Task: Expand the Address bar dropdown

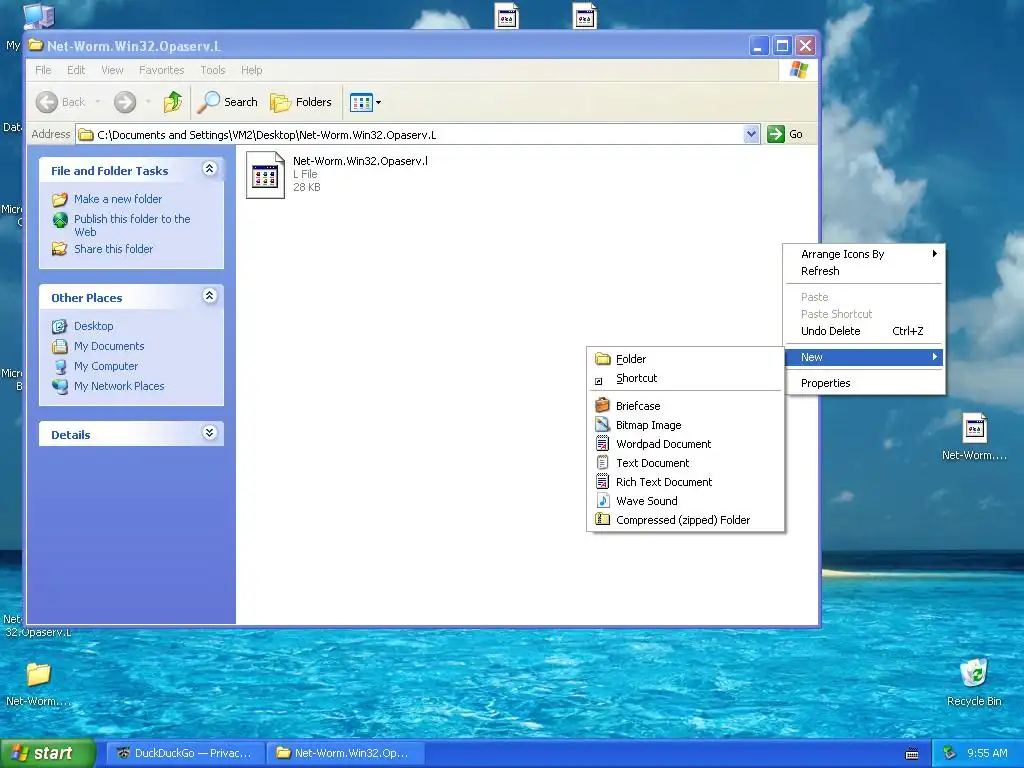Action: coord(751,134)
